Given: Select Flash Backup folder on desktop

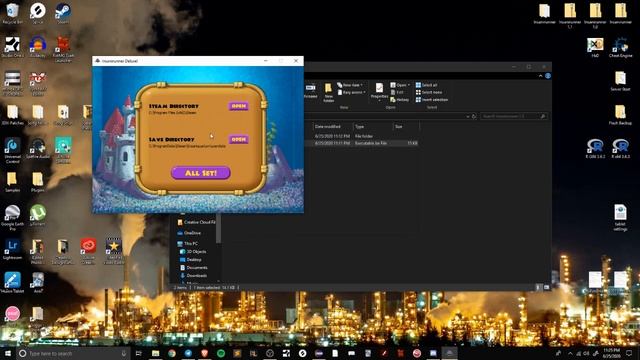Looking at the screenshot, I should 620,114.
